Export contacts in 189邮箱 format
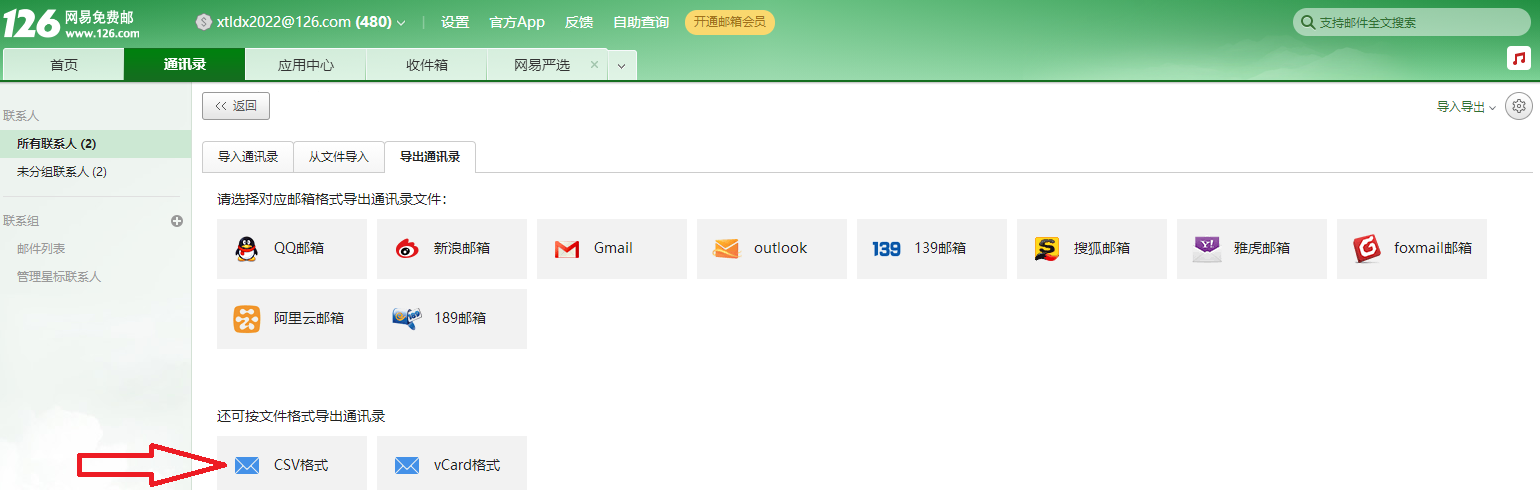This screenshot has height=490, width=1540. coord(452,319)
